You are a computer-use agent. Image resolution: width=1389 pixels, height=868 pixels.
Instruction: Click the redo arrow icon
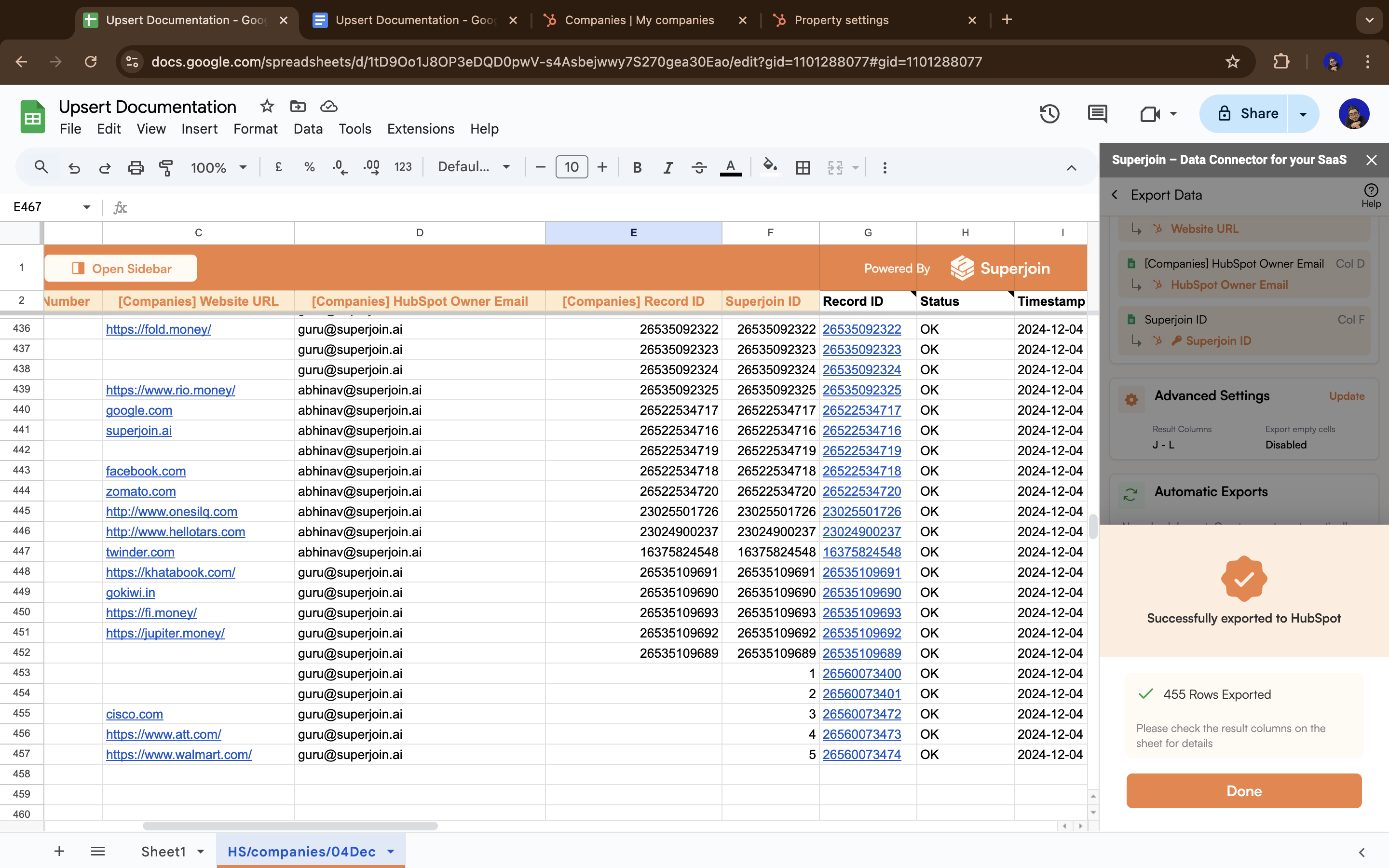(105, 168)
